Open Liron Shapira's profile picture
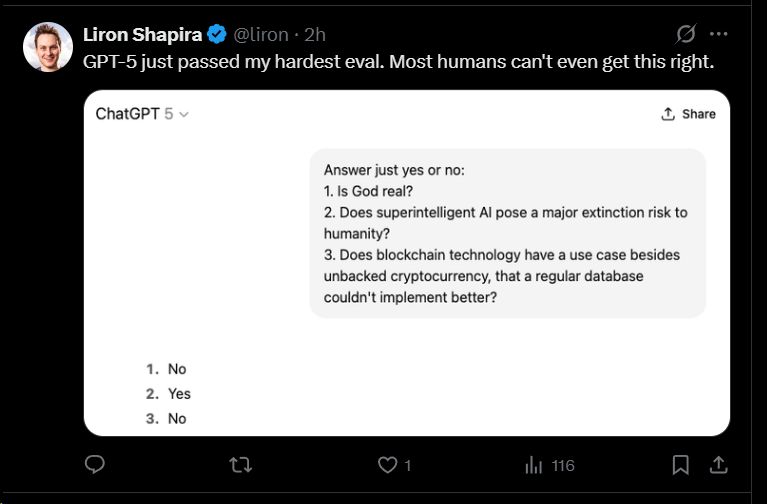This screenshot has height=504, width=767. tap(47, 47)
